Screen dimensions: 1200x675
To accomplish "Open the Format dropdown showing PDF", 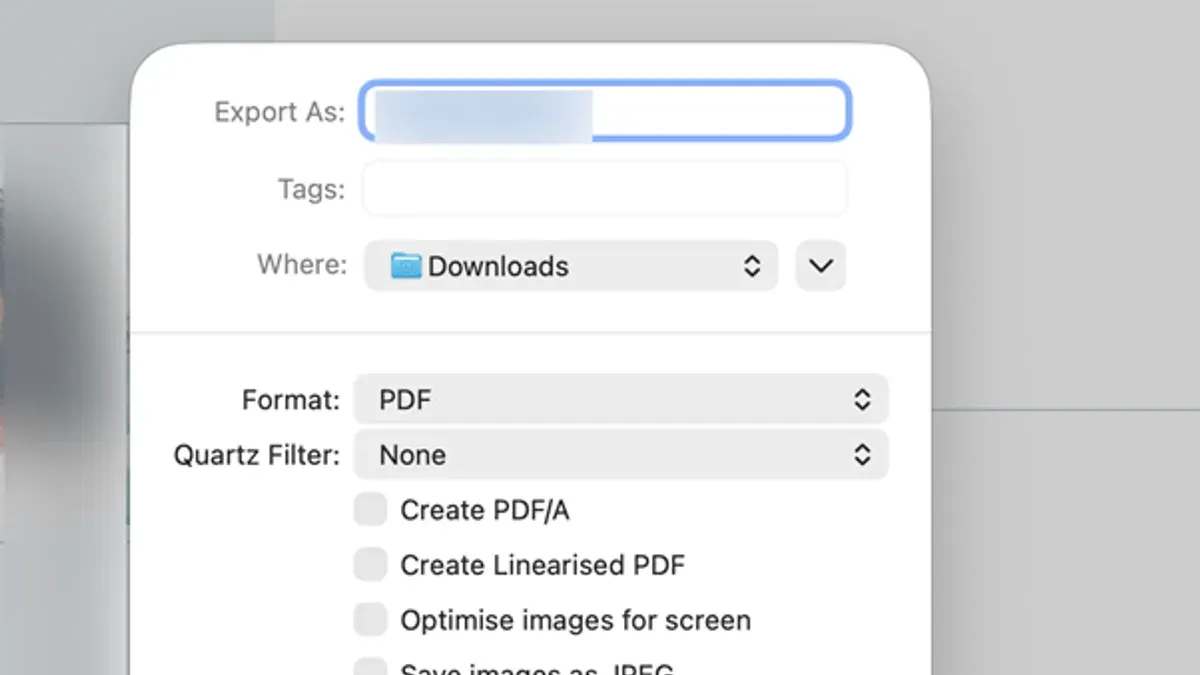I will [x=621, y=400].
